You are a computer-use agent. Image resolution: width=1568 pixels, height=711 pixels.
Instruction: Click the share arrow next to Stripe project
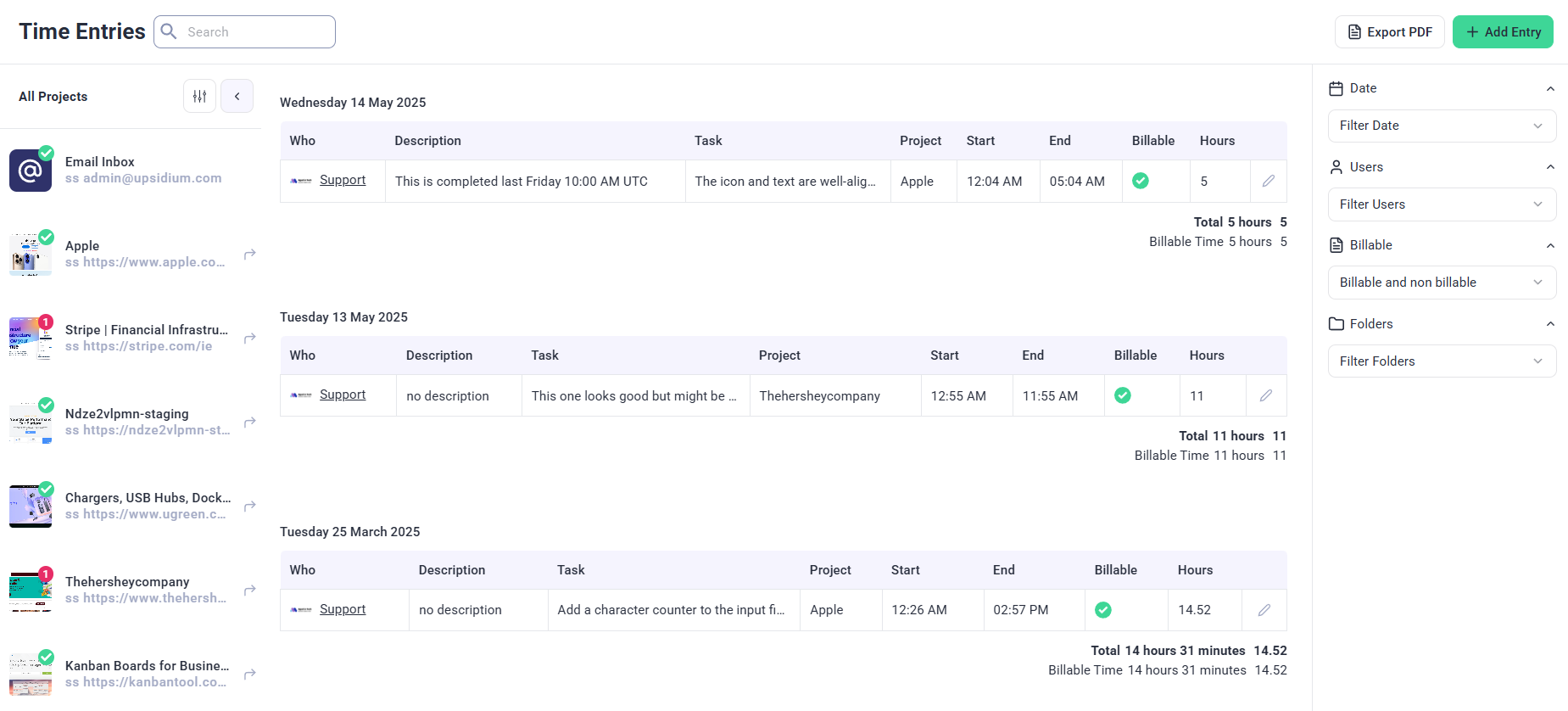(250, 339)
